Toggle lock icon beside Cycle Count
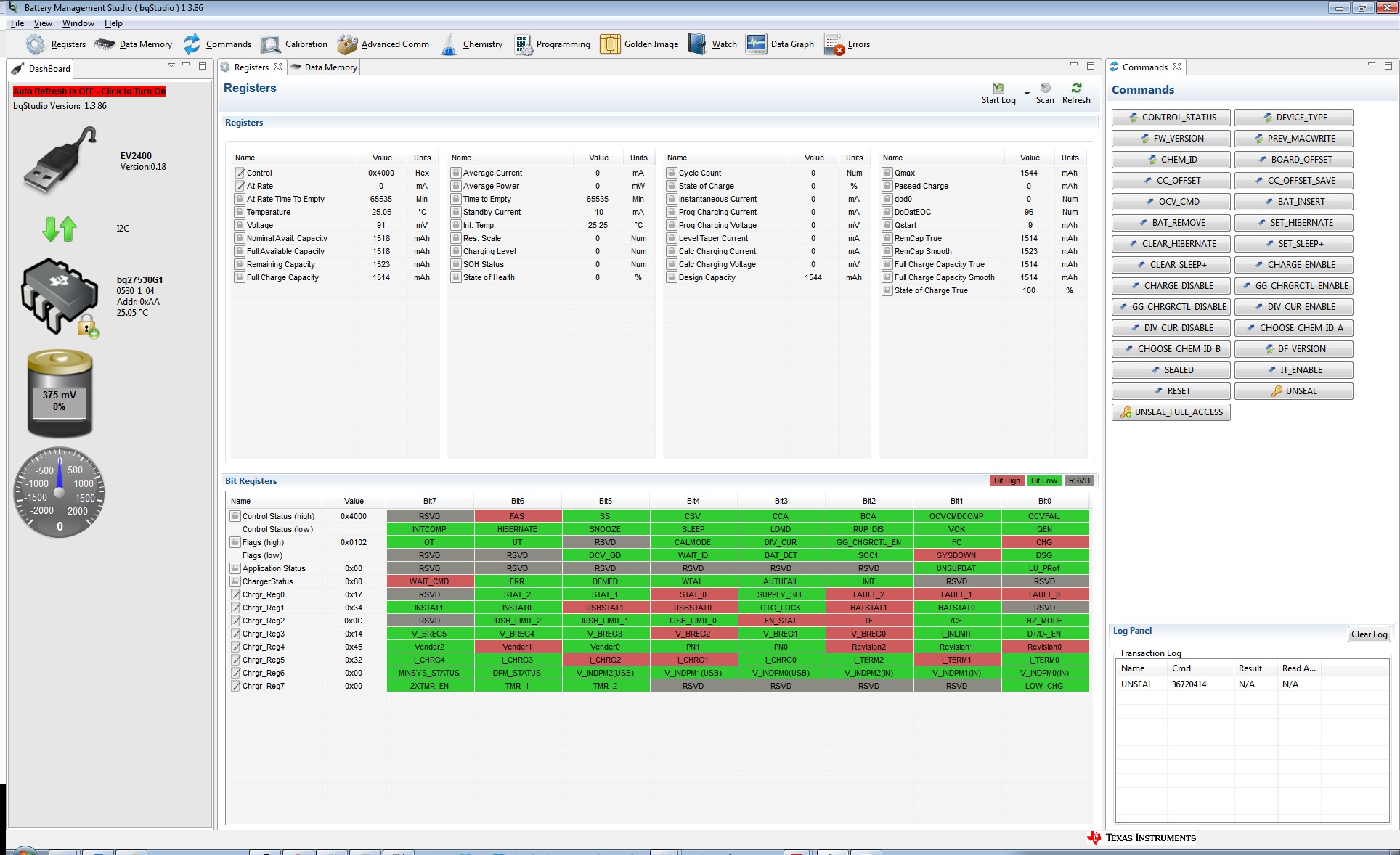Screen dimensions: 1400x855 [x=672, y=173]
